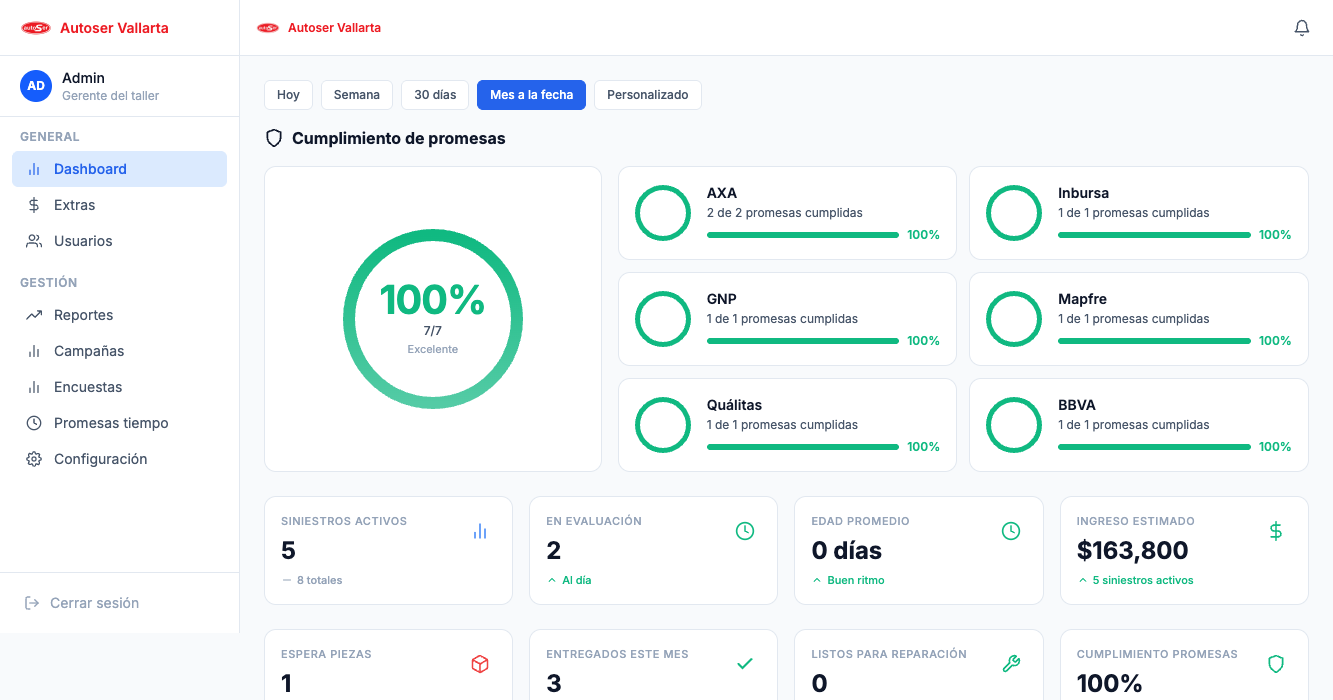Click the red box icon in Espera Piezas card
The image size is (1333, 700).
480,664
